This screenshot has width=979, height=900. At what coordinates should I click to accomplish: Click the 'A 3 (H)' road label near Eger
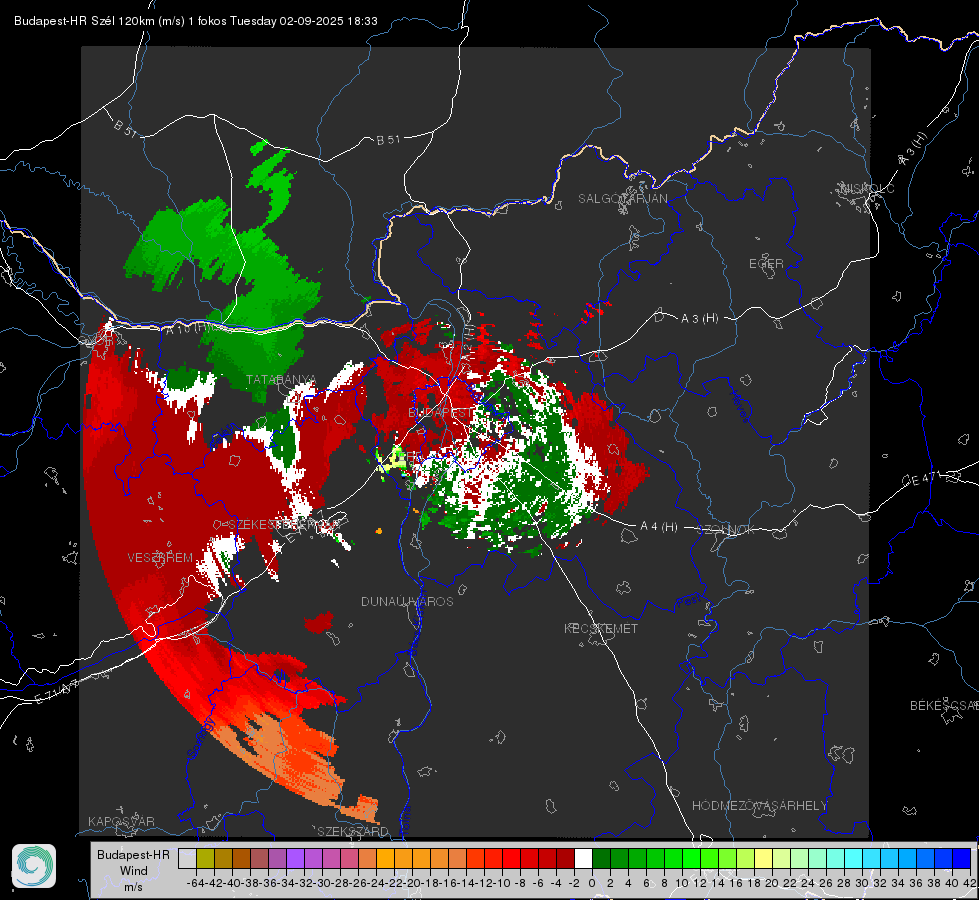(699, 318)
